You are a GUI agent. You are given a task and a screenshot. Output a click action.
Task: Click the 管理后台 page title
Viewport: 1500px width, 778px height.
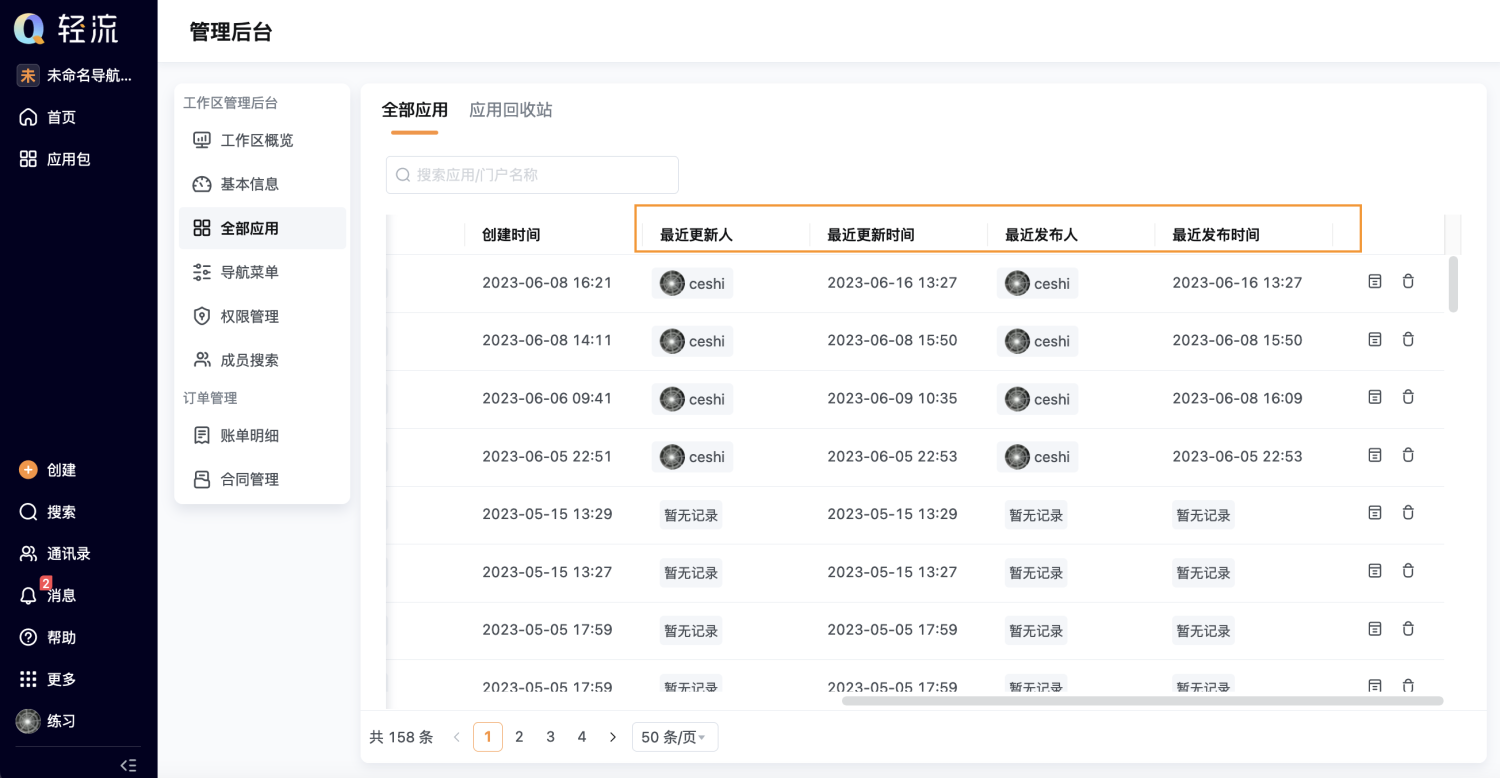[x=231, y=32]
